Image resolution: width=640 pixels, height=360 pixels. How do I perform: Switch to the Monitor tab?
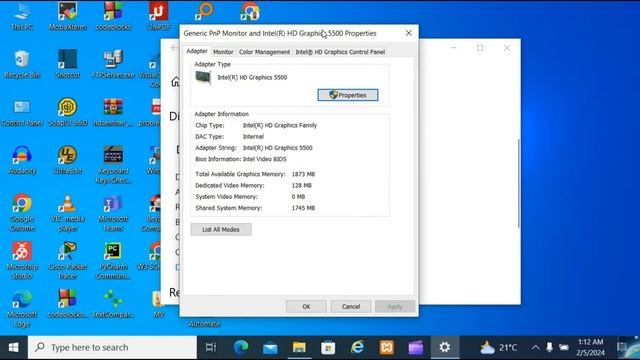pos(223,52)
